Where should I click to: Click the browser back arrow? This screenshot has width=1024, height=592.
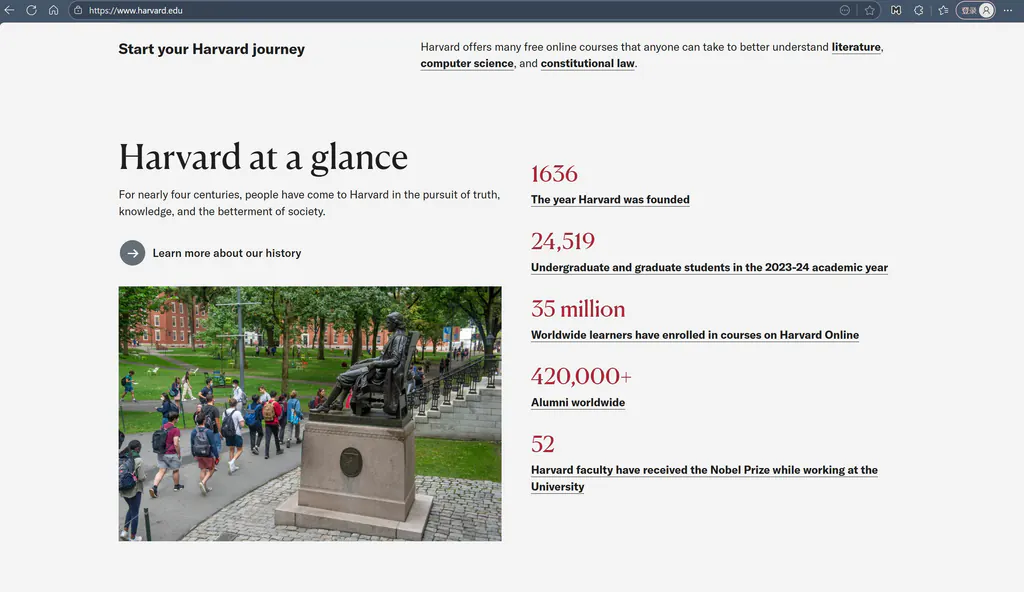[10, 10]
